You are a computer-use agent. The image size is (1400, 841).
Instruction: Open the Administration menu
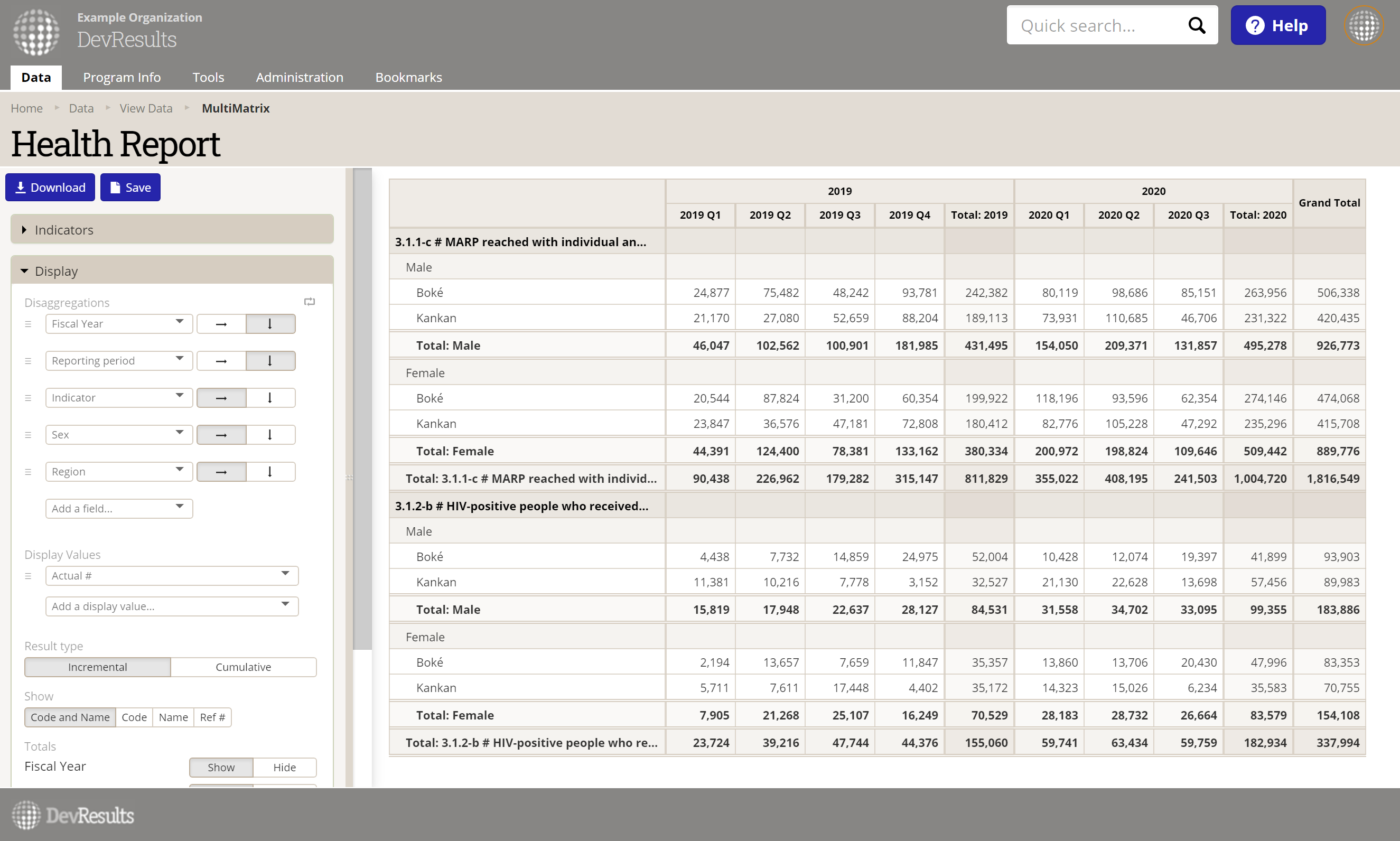pos(299,77)
